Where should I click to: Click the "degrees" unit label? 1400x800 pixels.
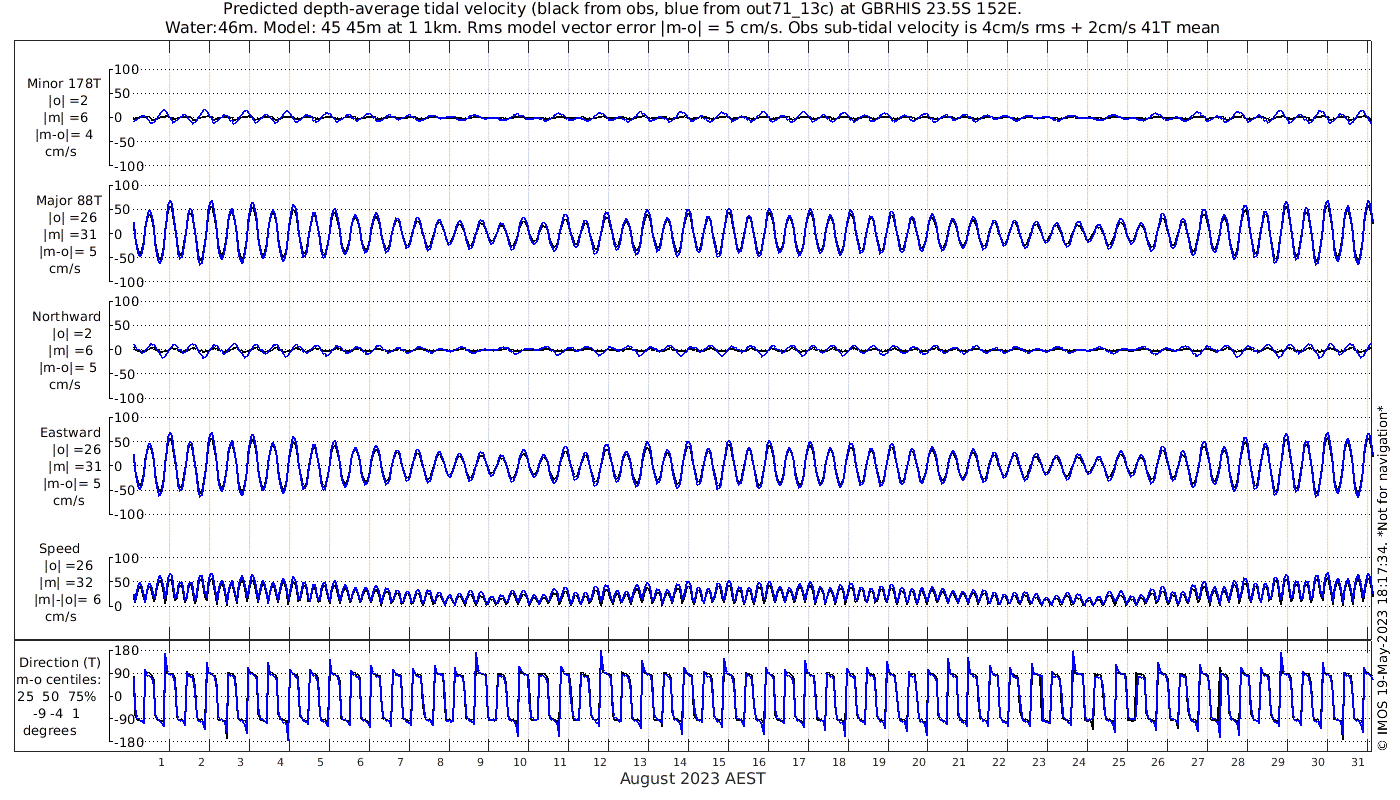[x=50, y=730]
